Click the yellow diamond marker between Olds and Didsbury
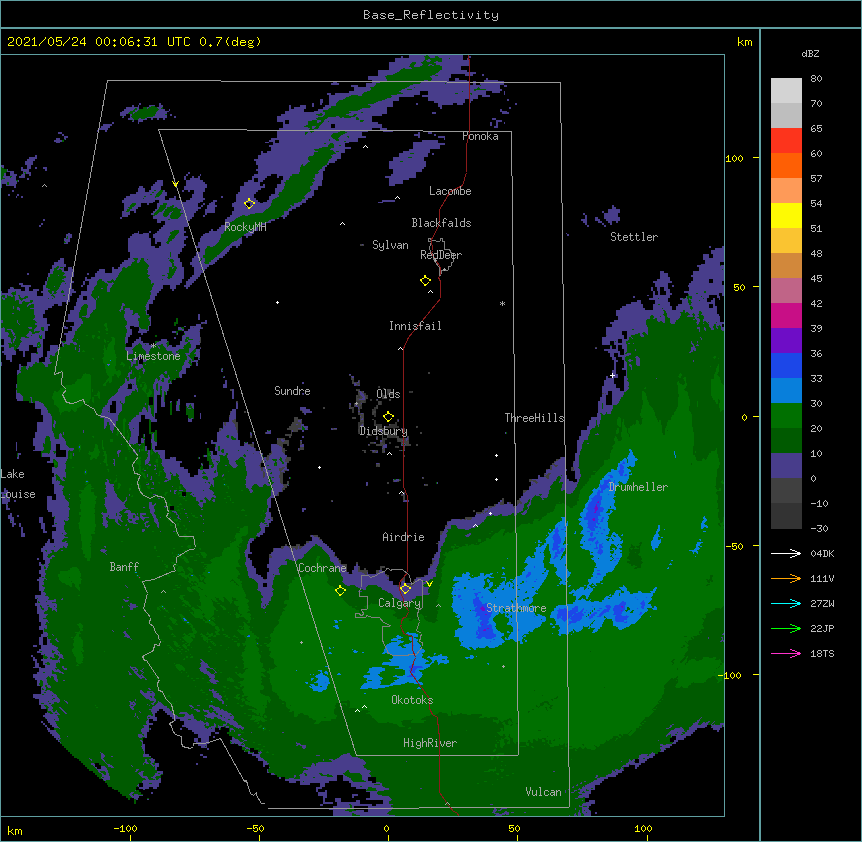 click(x=388, y=417)
